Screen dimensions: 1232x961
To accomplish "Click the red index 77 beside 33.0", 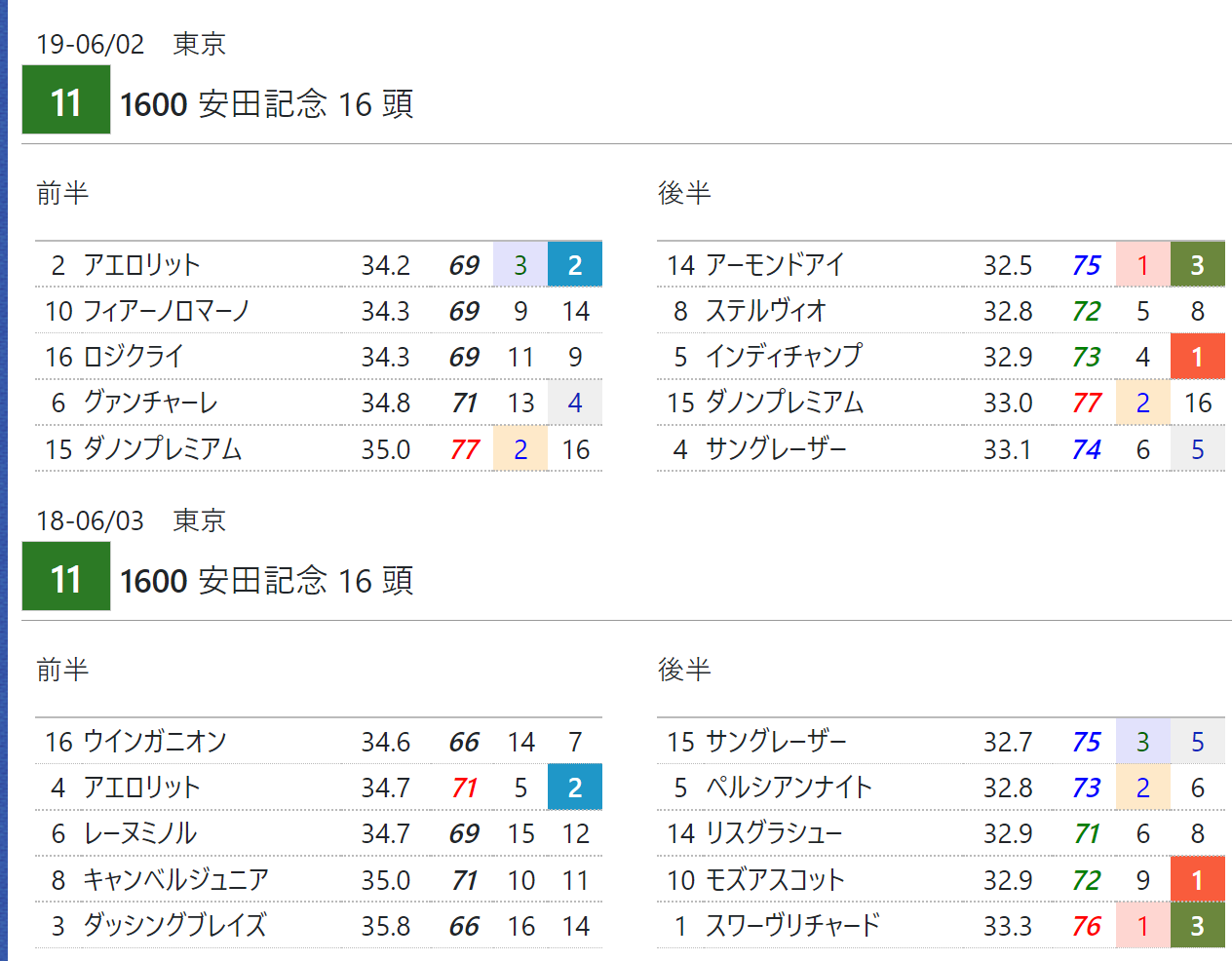I will click(1086, 403).
